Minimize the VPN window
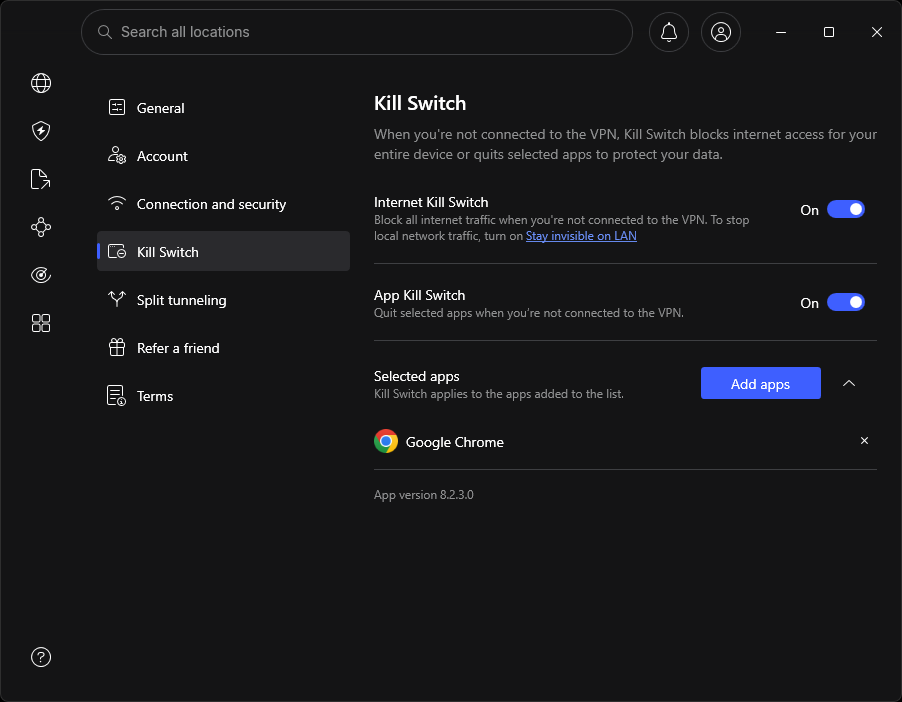Screen dimensions: 902x702 tap(781, 32)
